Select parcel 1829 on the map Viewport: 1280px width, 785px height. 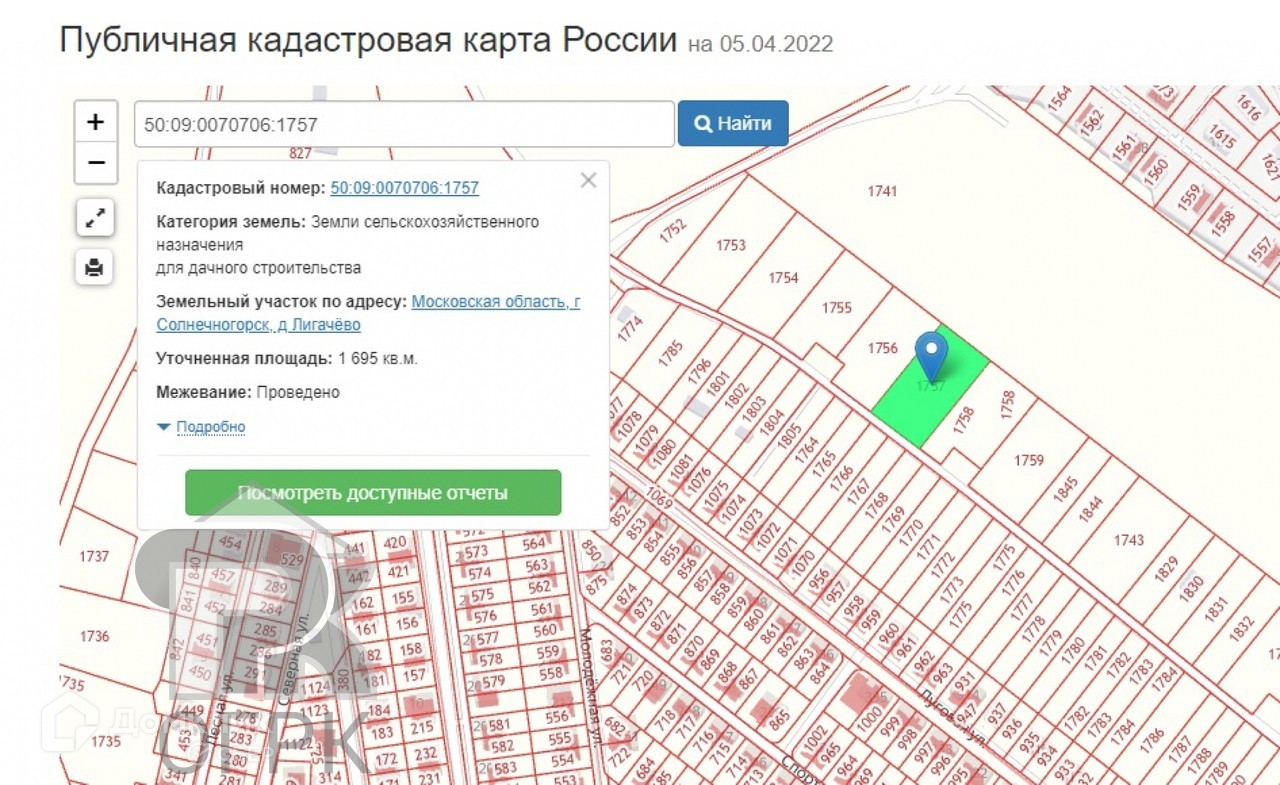(x=1166, y=568)
